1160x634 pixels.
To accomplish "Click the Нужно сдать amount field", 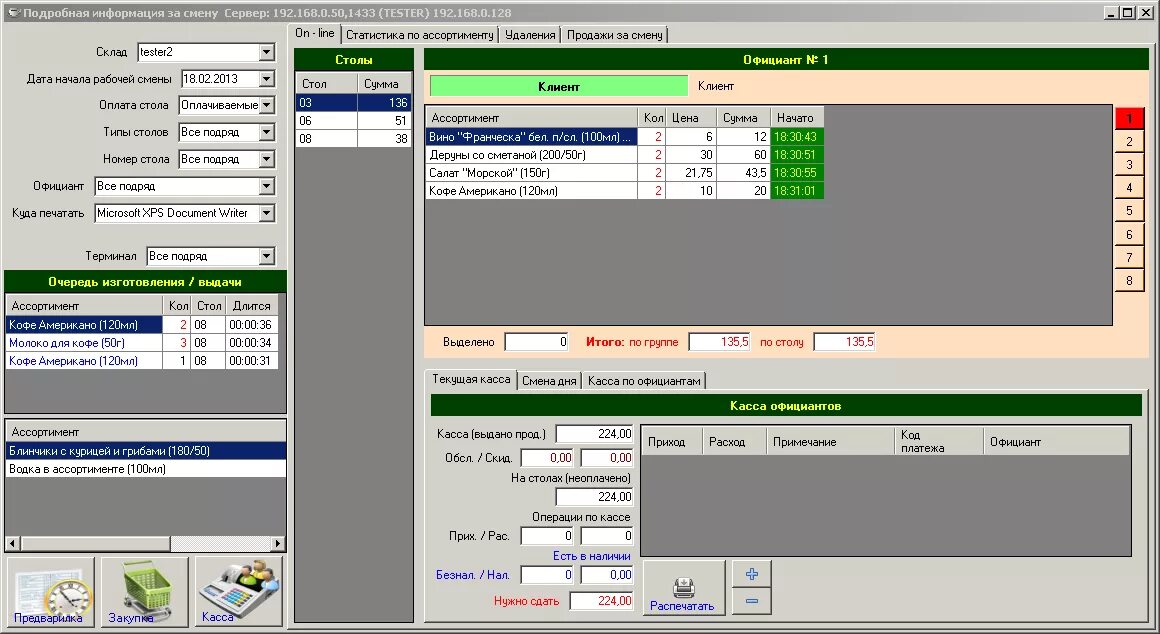I will tap(601, 601).
